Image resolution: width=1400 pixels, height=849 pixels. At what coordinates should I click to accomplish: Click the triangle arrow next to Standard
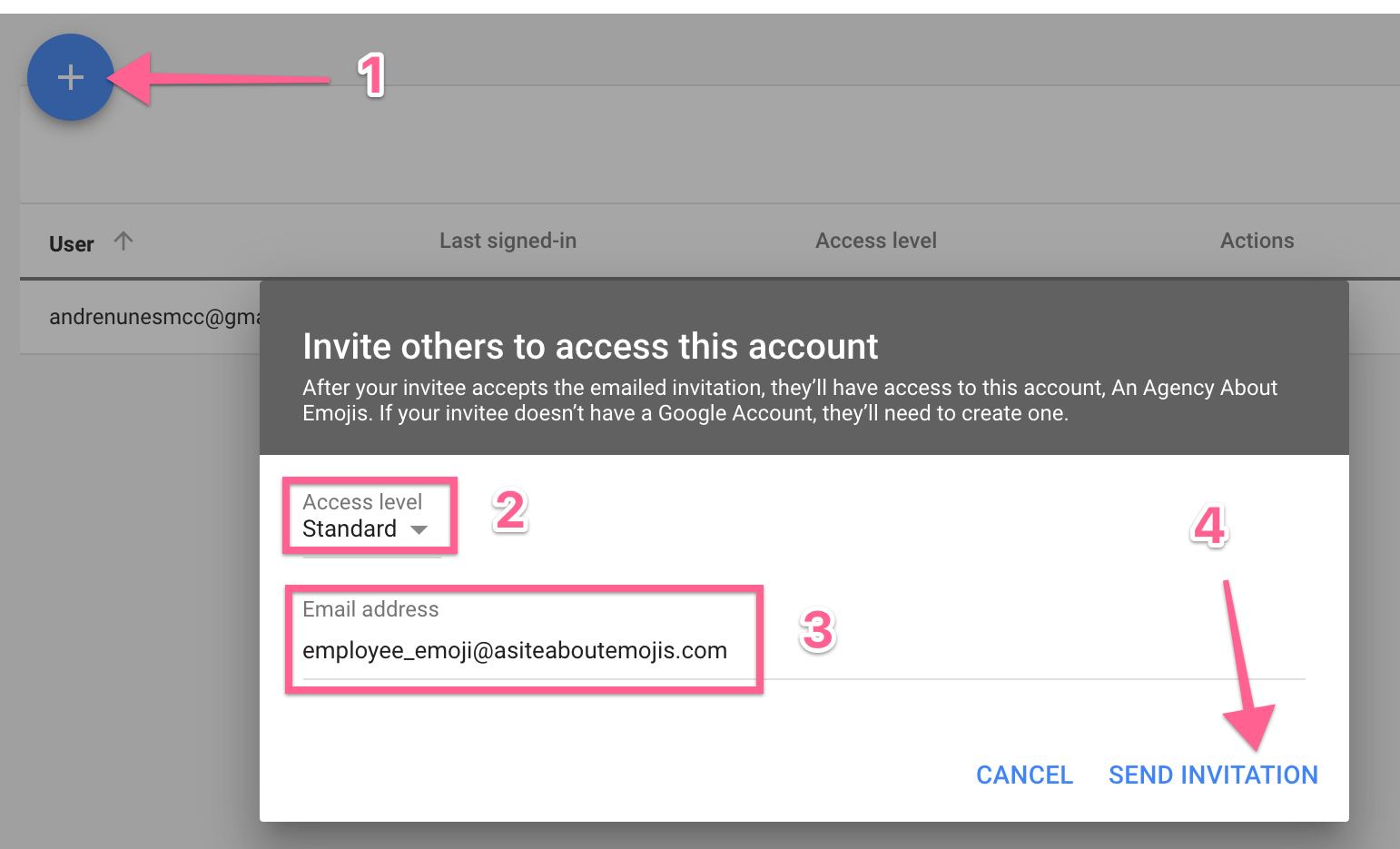point(419,529)
